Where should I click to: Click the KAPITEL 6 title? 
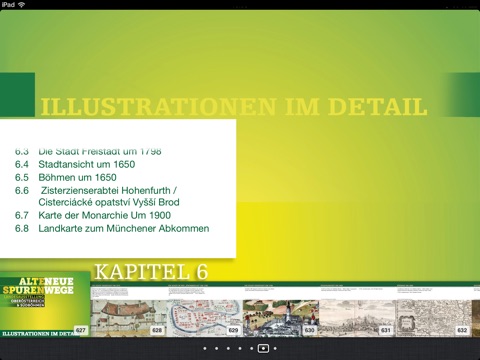tap(151, 272)
